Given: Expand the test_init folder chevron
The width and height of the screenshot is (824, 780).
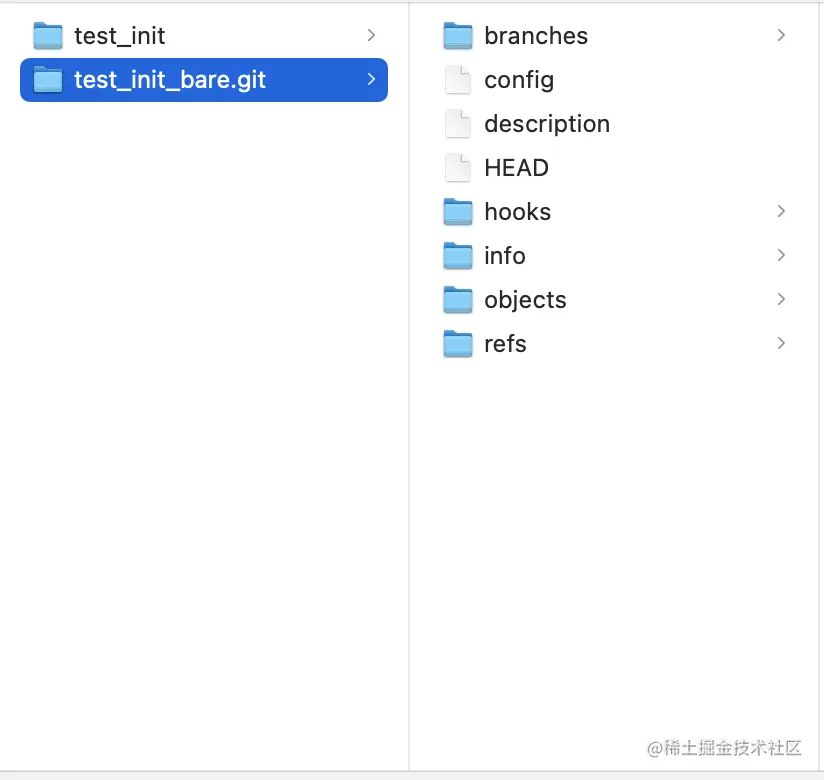Looking at the screenshot, I should click(x=371, y=36).
